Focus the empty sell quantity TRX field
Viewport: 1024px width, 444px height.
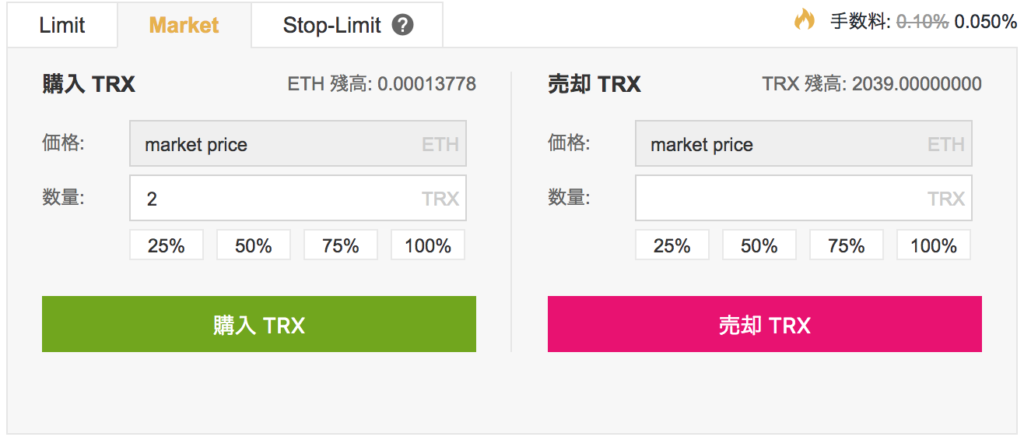click(x=803, y=198)
